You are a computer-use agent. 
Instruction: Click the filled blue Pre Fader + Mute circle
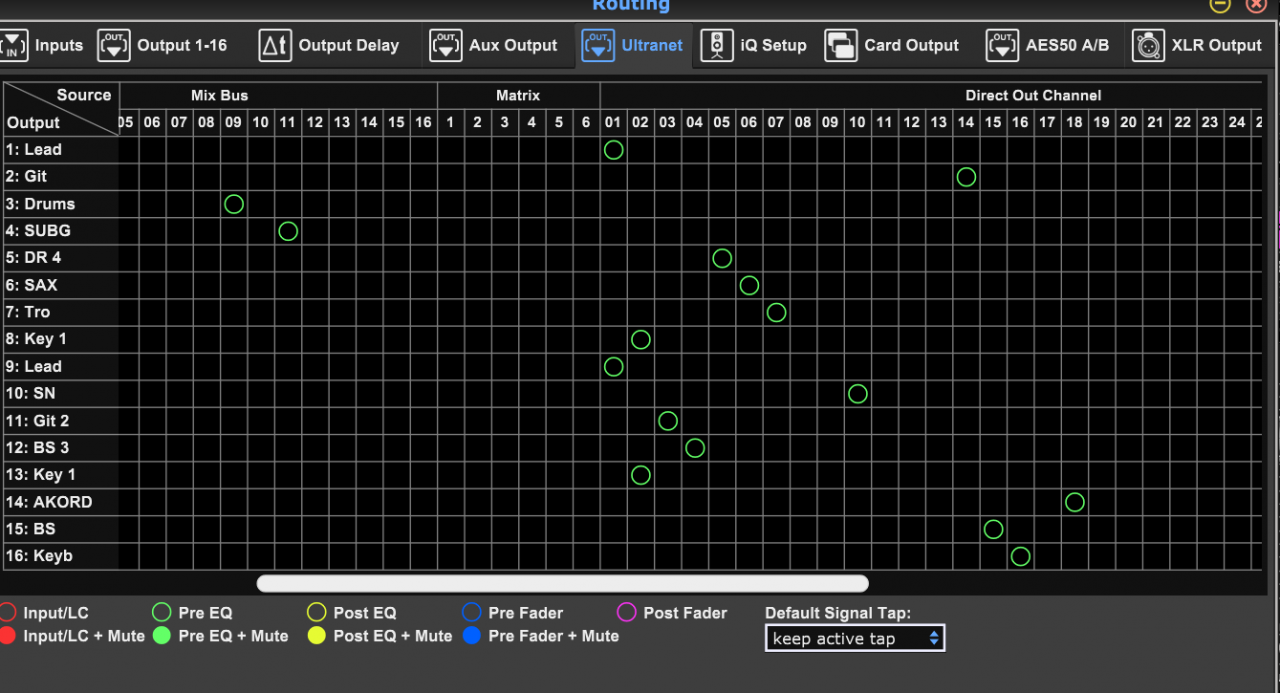point(472,636)
